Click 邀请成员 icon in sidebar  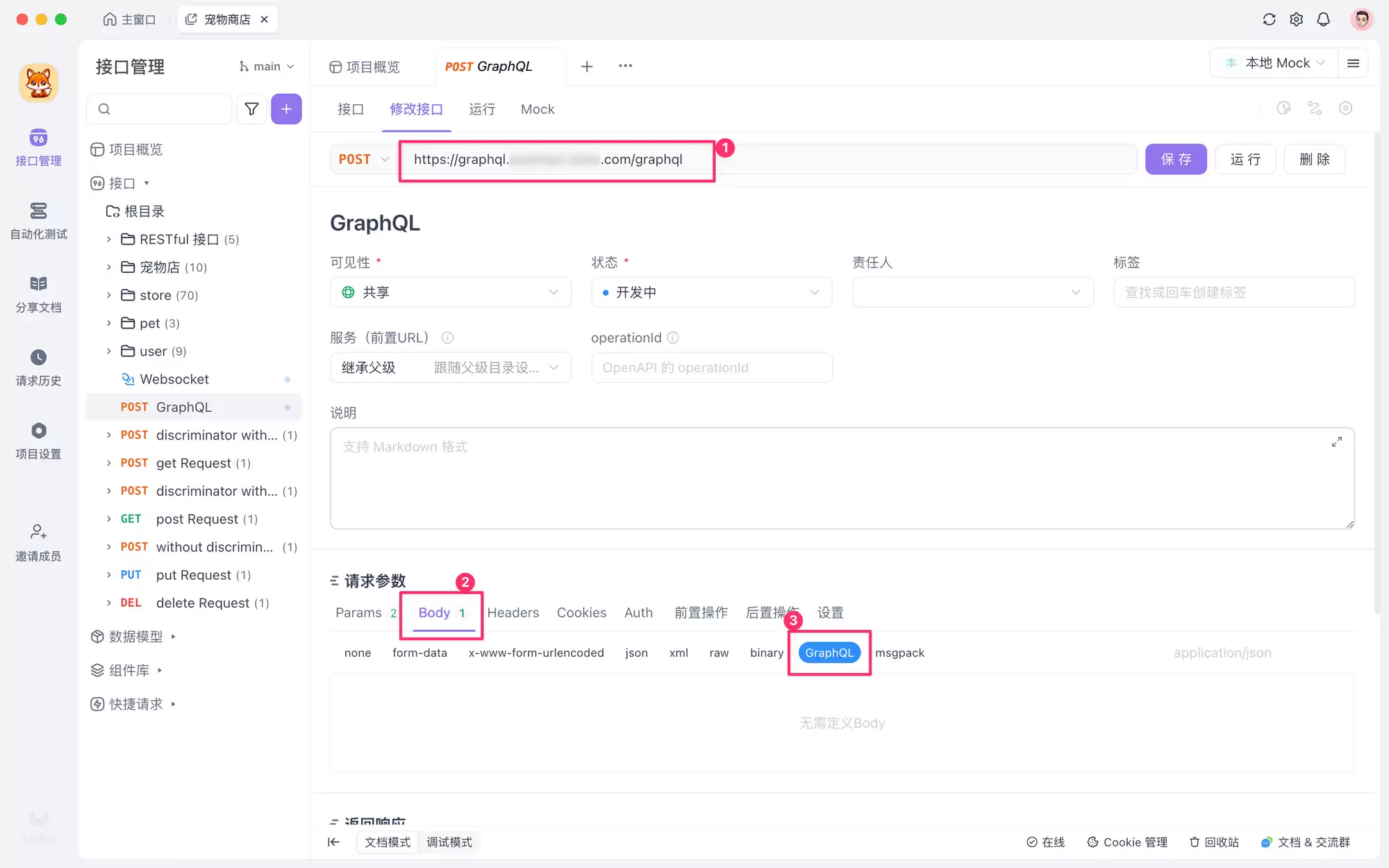38,532
